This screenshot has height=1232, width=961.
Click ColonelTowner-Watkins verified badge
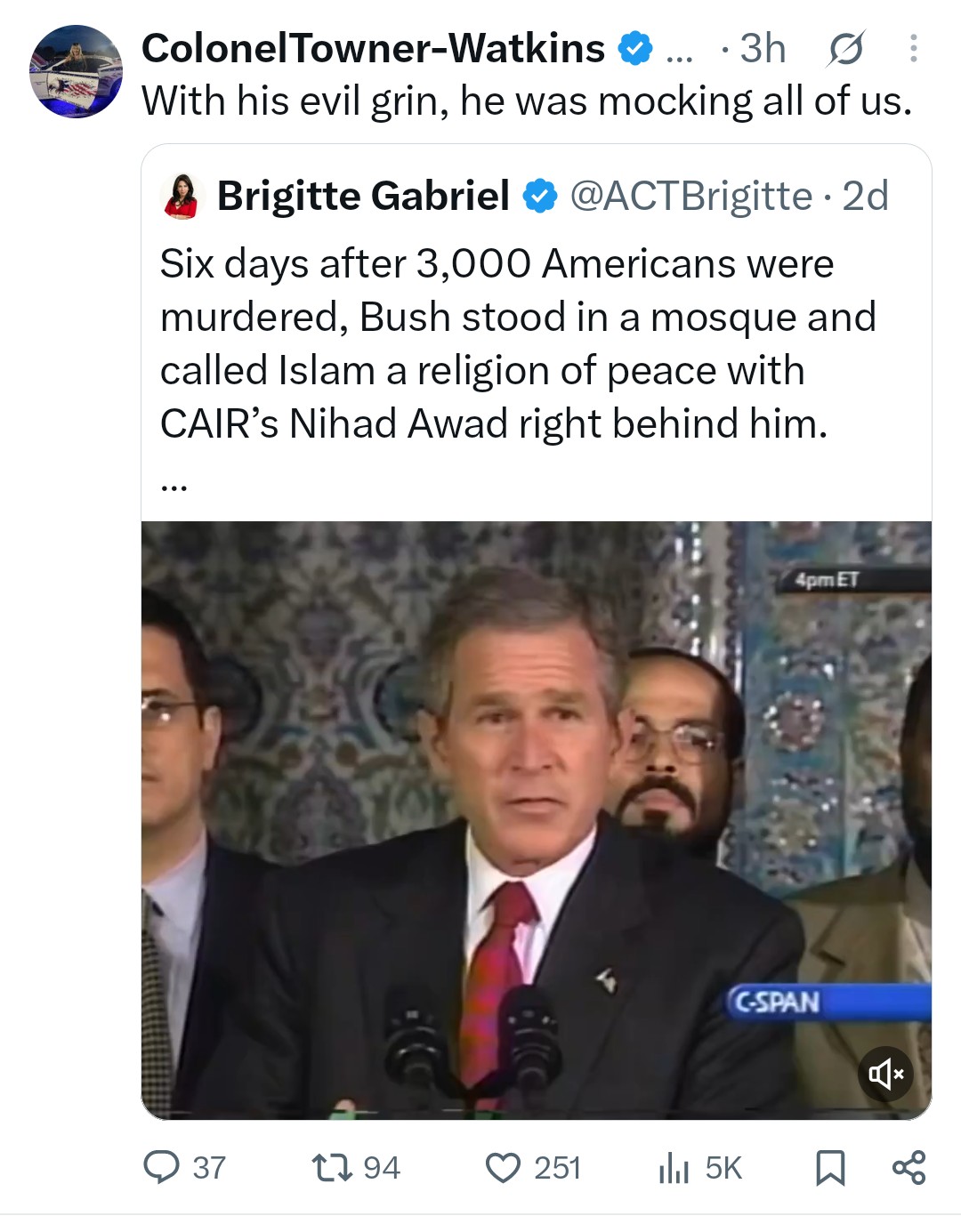(635, 49)
